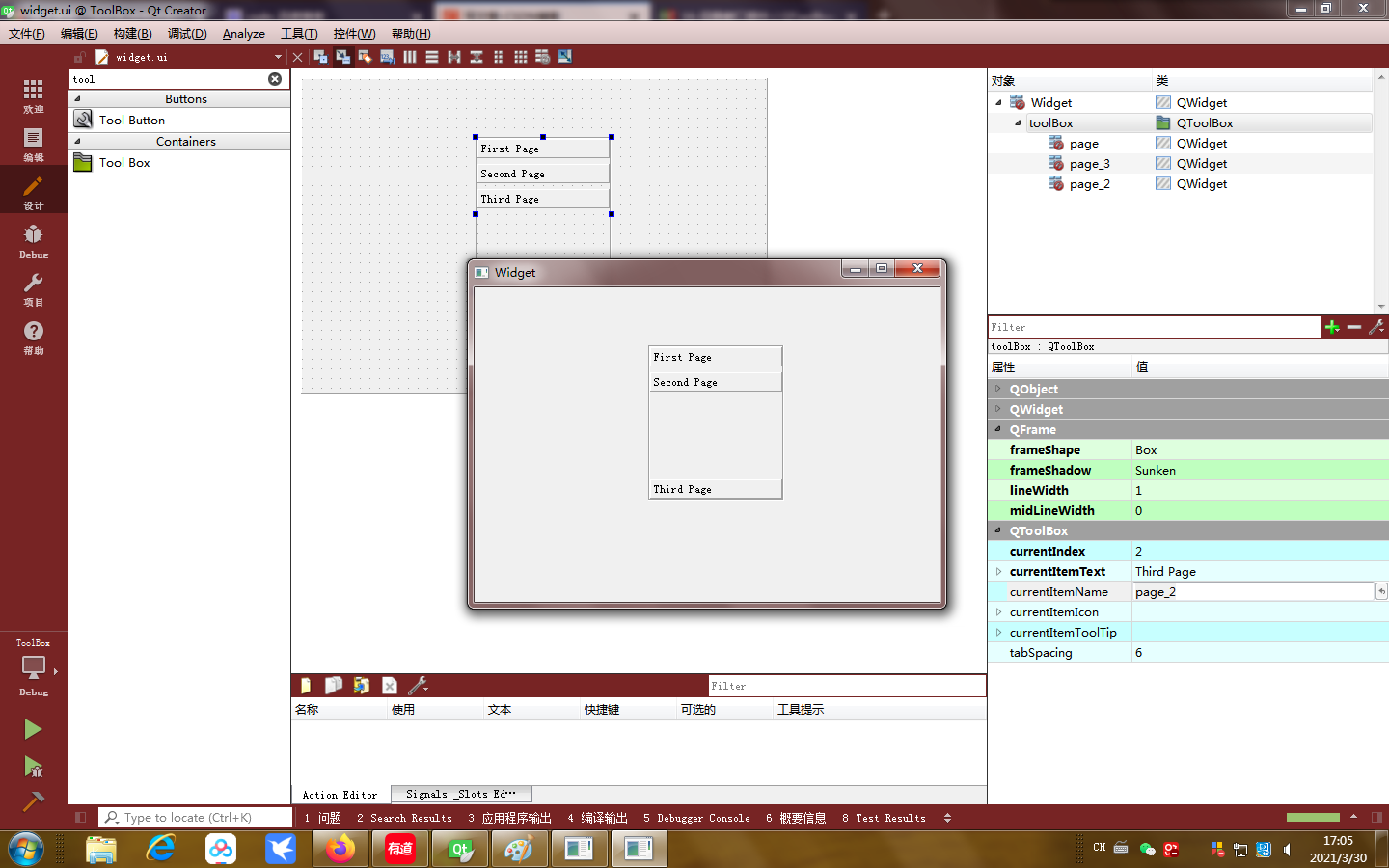
Task: Launch Qt Creator from the taskbar
Action: coord(459,849)
